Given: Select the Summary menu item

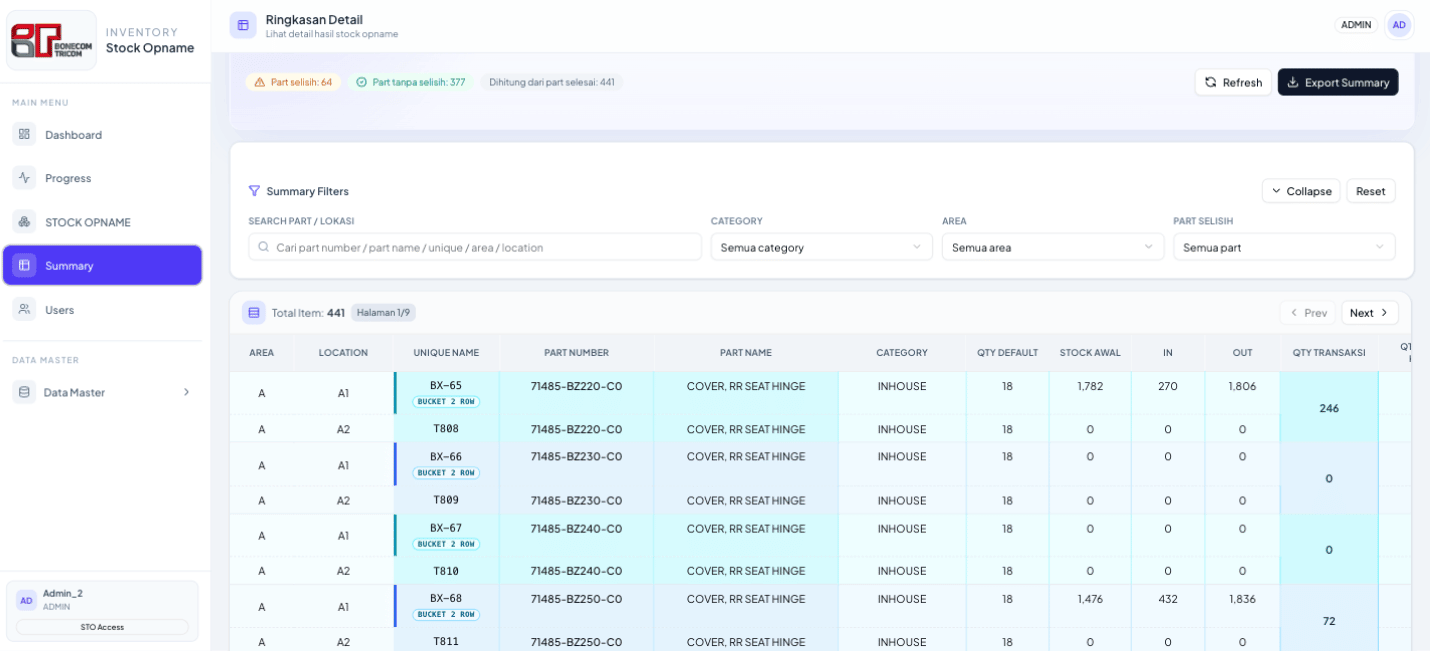Looking at the screenshot, I should click(x=102, y=265).
